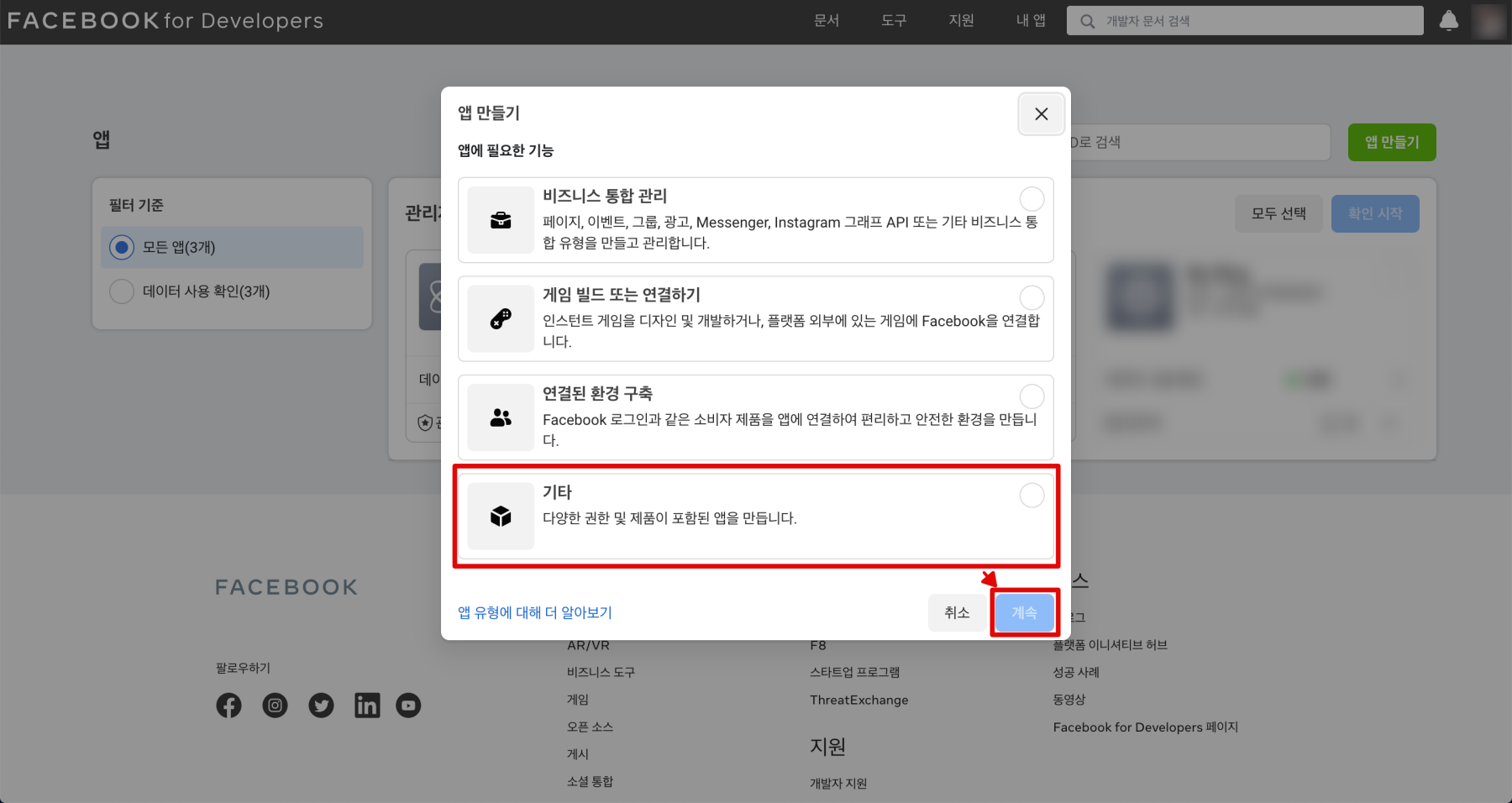
Task: Select the 비즈니스 통합 관리 radio button
Action: [x=1032, y=199]
